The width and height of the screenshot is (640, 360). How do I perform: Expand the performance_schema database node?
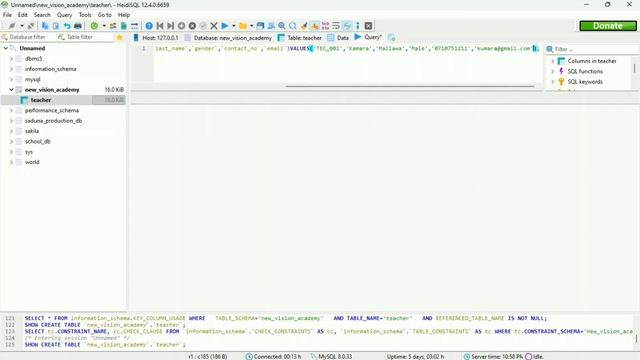tap(11, 110)
